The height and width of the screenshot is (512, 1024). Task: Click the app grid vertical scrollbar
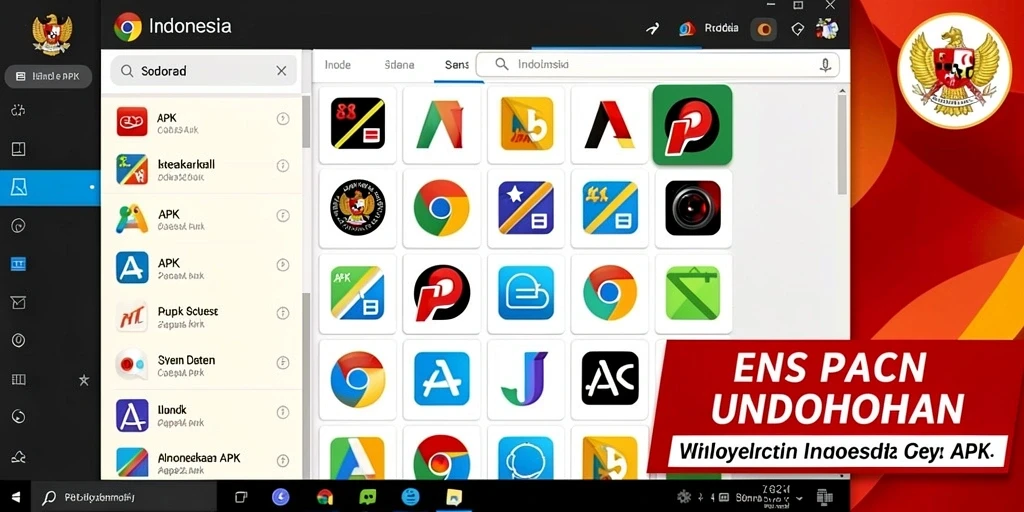tap(842, 144)
